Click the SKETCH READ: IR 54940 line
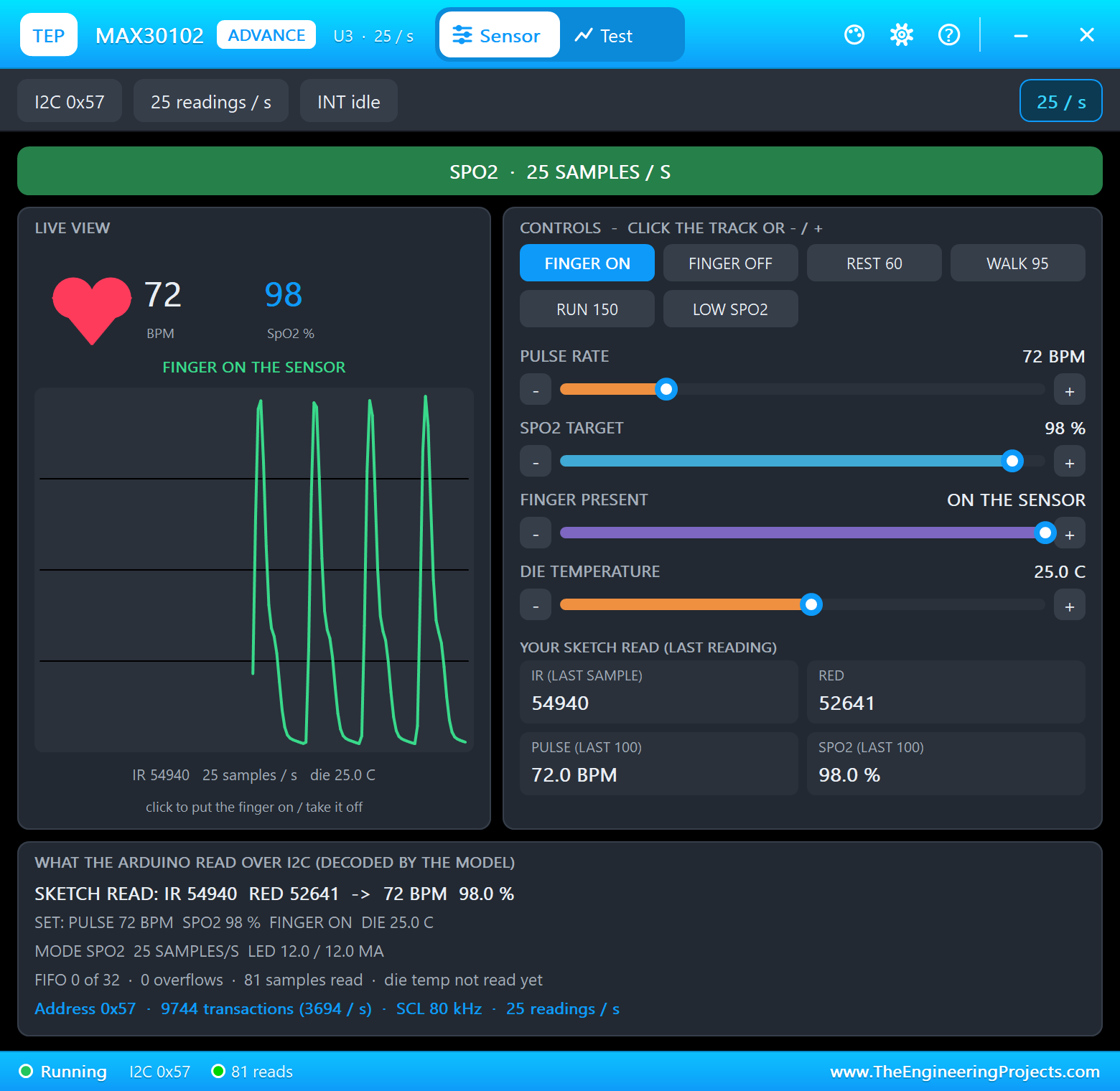 click(x=274, y=894)
